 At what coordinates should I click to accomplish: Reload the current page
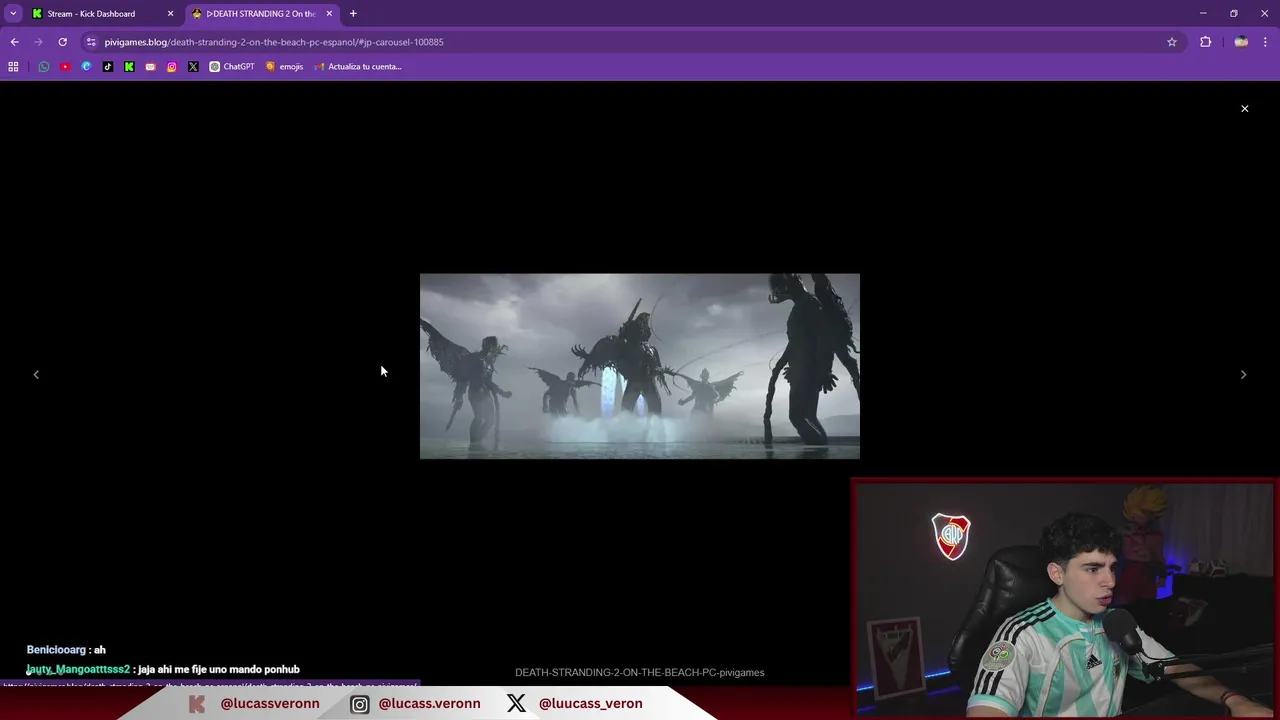[x=62, y=42]
